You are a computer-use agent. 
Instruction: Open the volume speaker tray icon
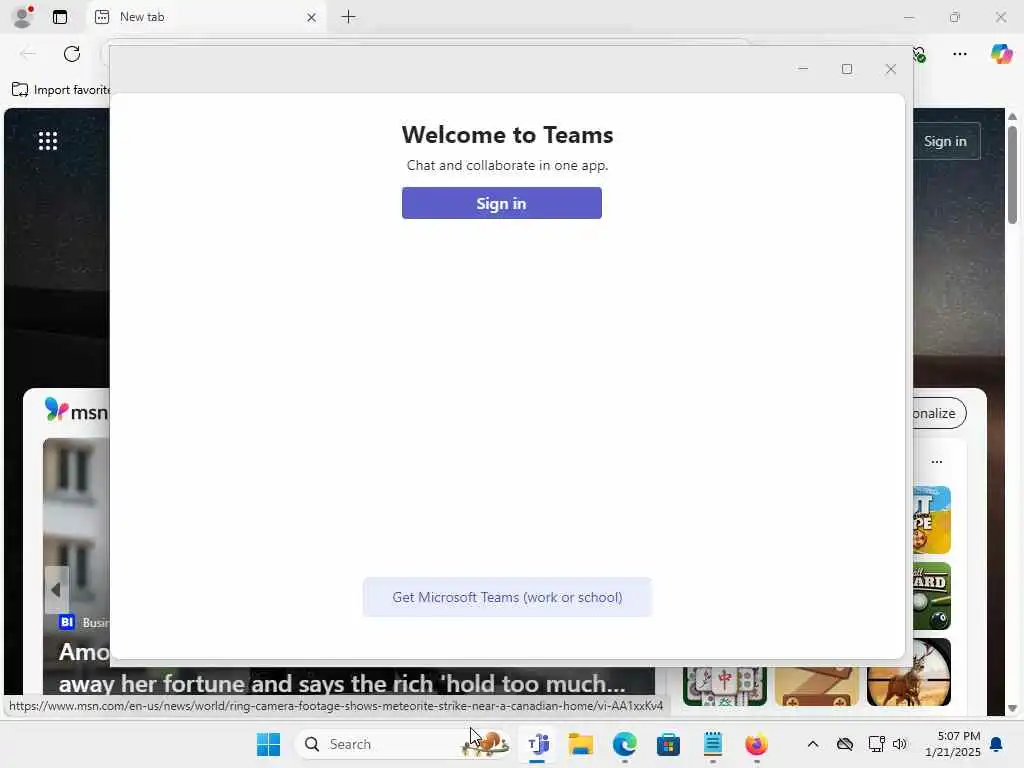click(900, 744)
